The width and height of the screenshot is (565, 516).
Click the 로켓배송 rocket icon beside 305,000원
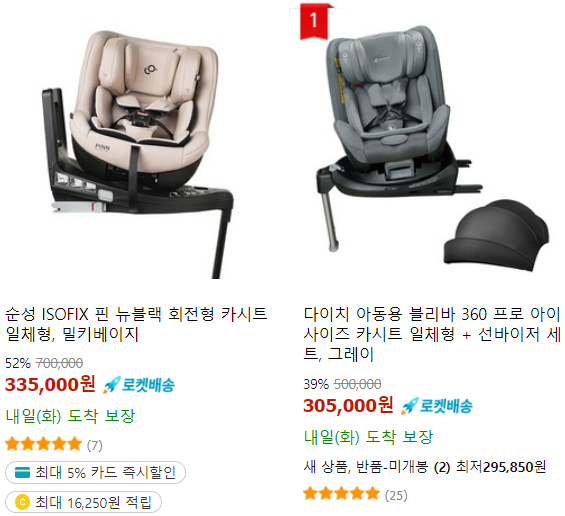[410, 406]
